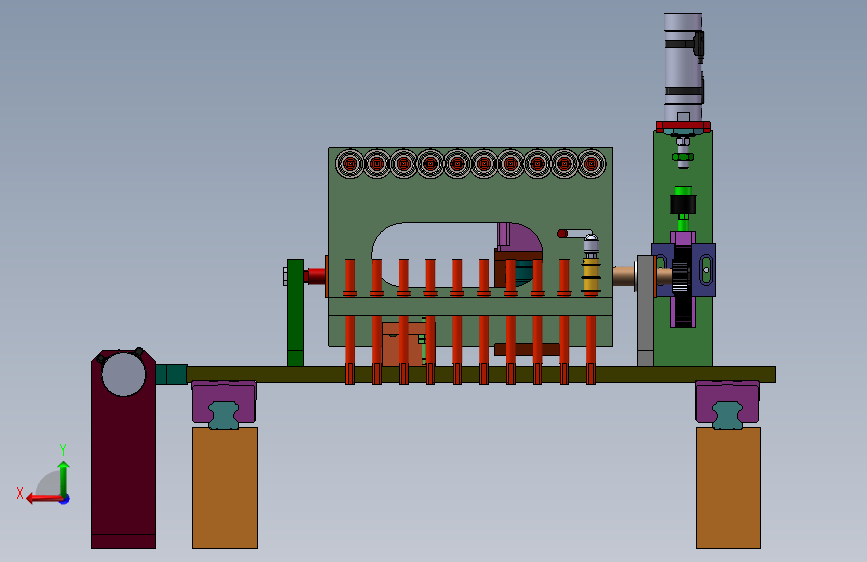The image size is (867, 562).
Task: Select the black coupling on the green rod
Action: [x=683, y=205]
